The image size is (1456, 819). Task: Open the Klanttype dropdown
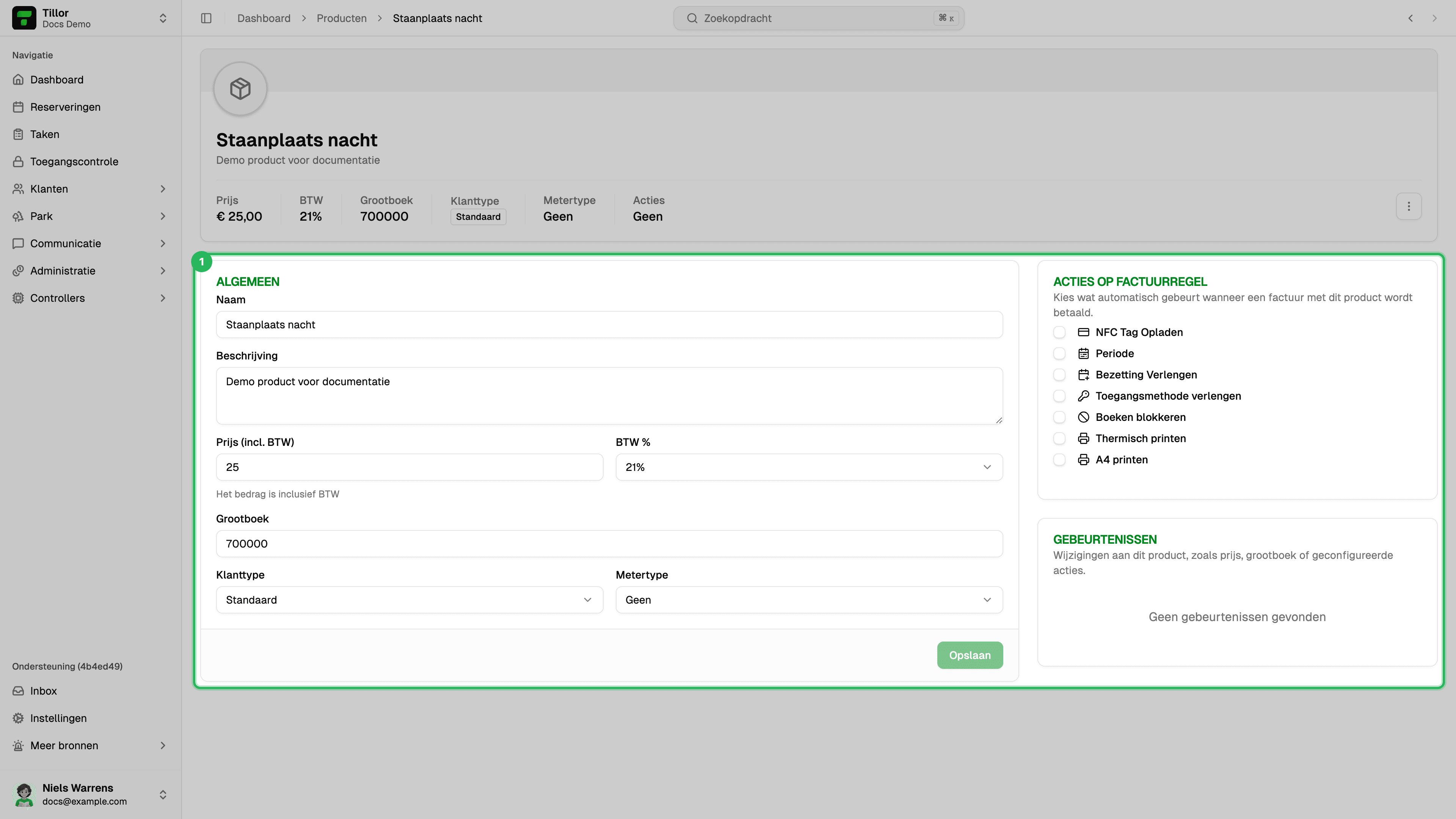[x=409, y=600]
